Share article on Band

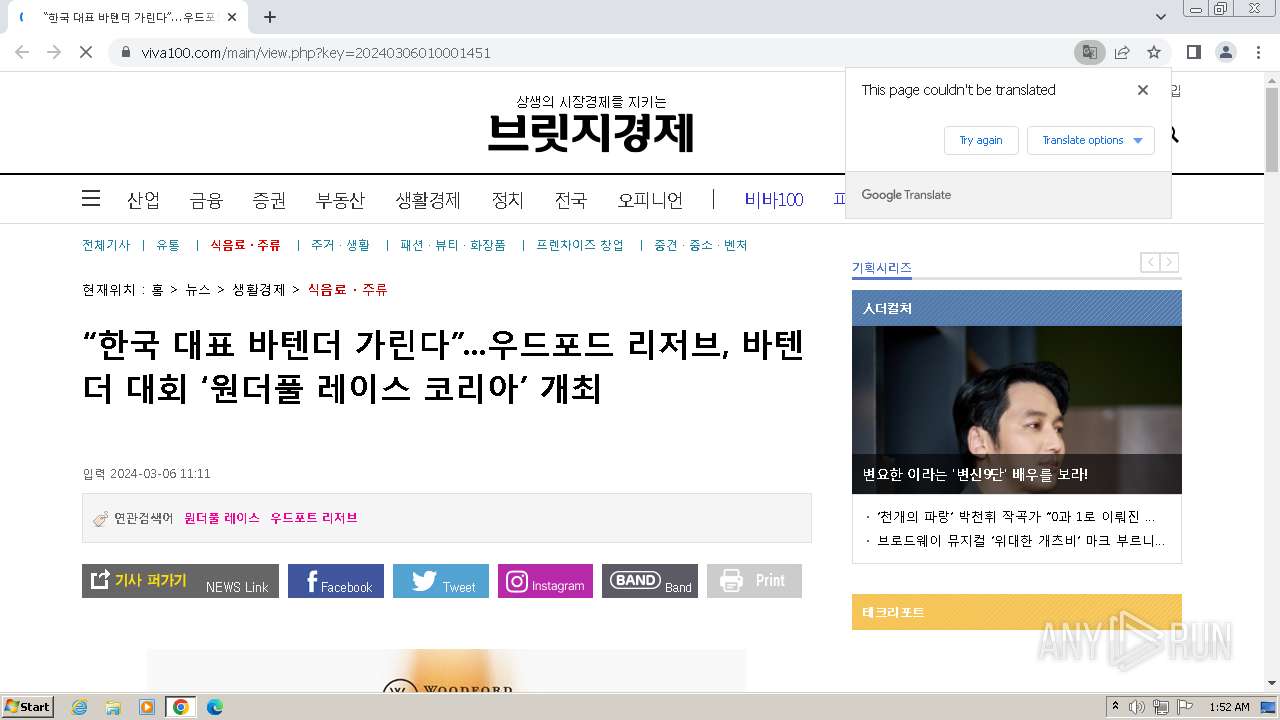650,581
